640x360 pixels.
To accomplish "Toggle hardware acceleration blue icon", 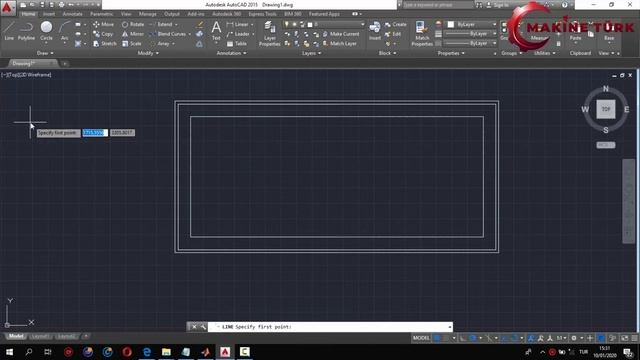I will 601,338.
